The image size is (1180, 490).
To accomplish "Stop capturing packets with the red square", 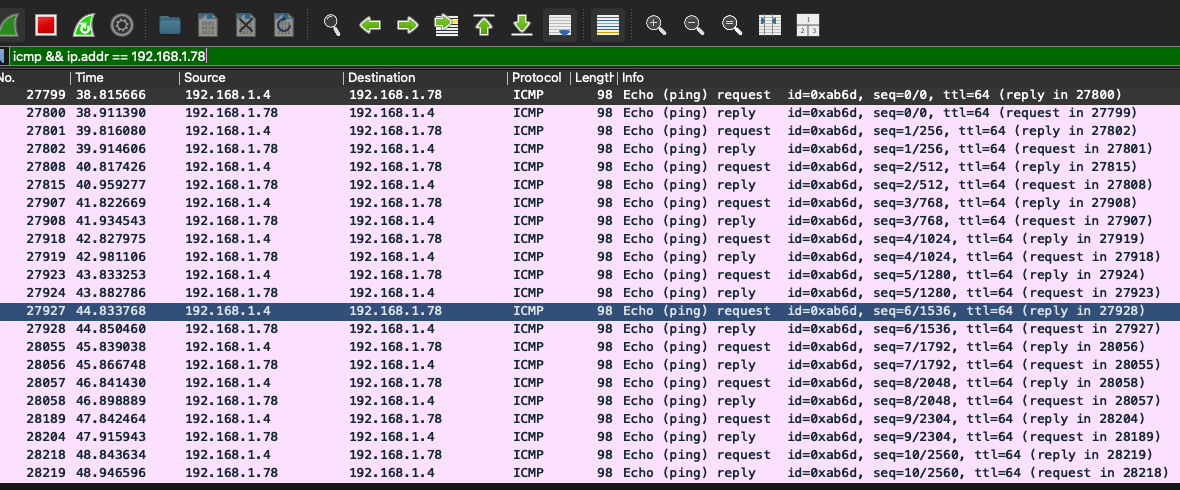I will click(x=46, y=26).
